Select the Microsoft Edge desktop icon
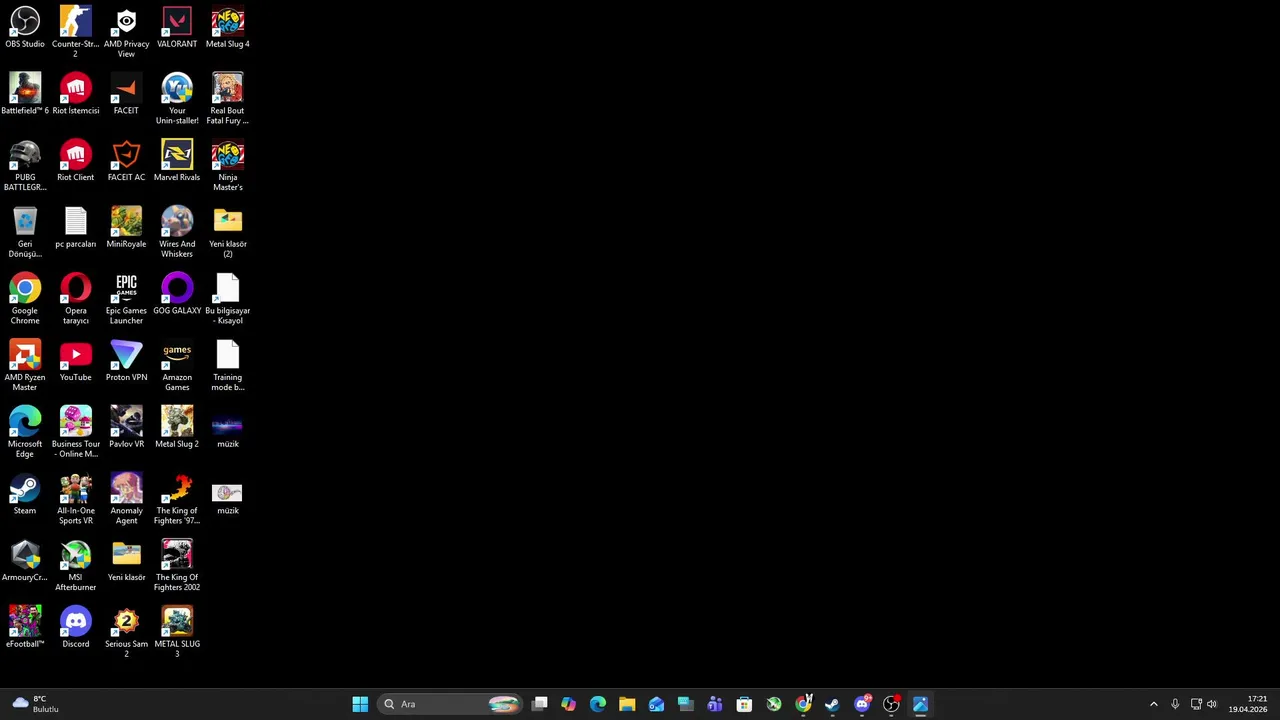Screen dimensions: 1280x720 (25, 432)
